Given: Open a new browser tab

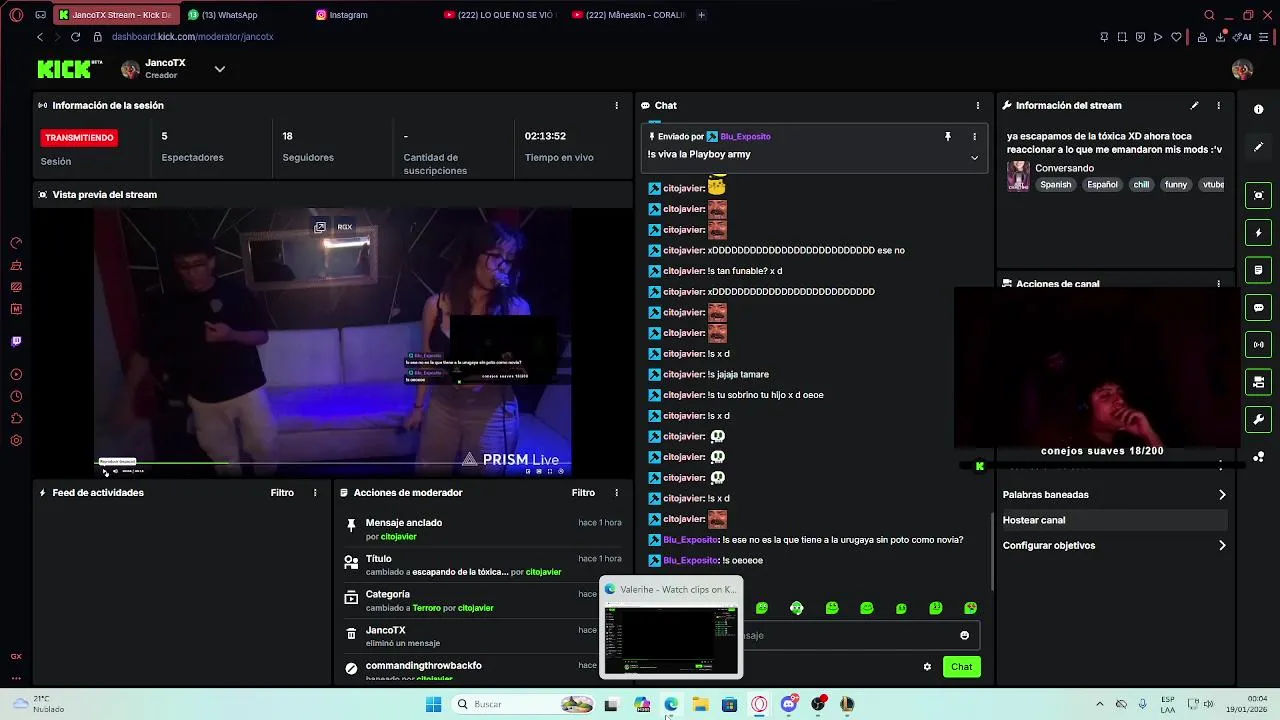Looking at the screenshot, I should point(701,15).
